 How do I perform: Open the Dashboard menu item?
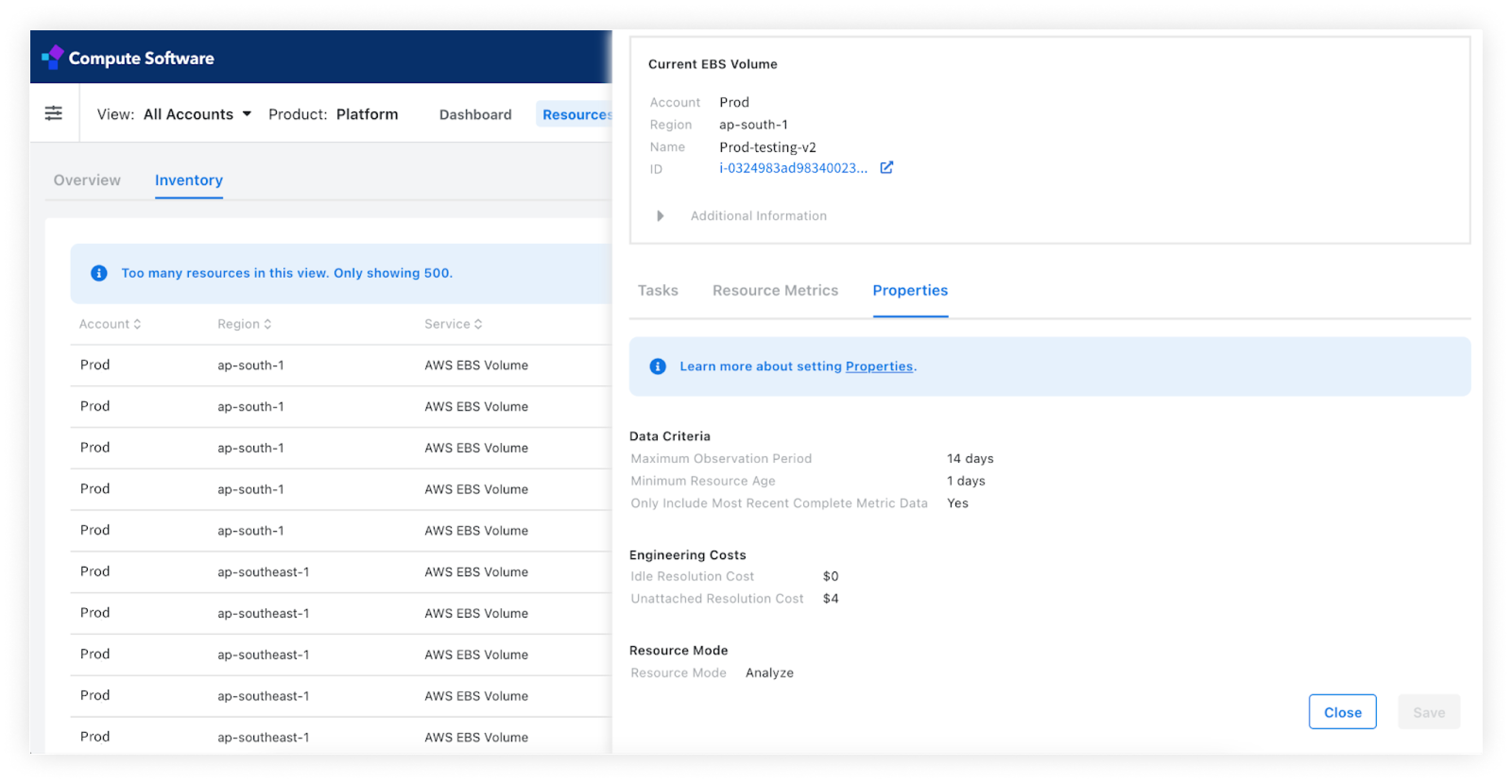(475, 115)
